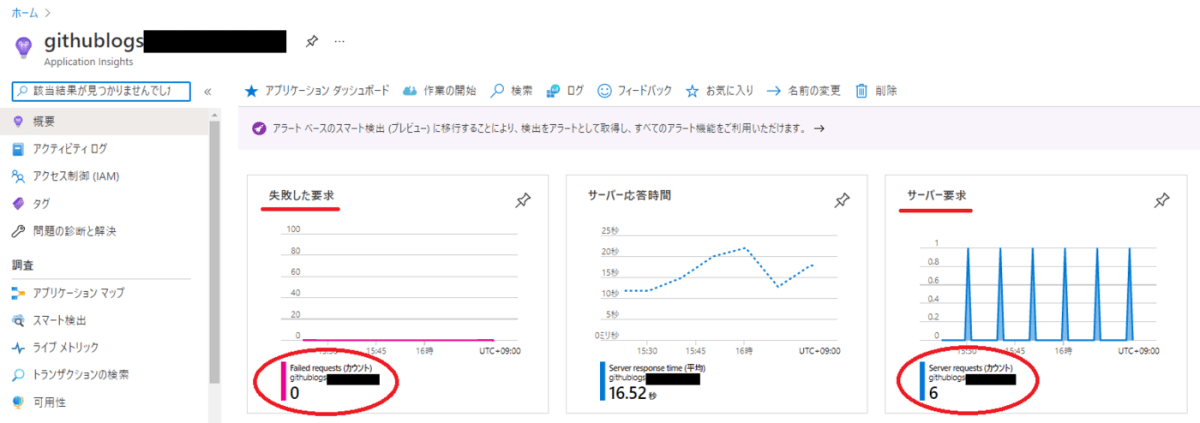Click the rocket icon in the banner
The image size is (1200, 423).
coord(258,129)
